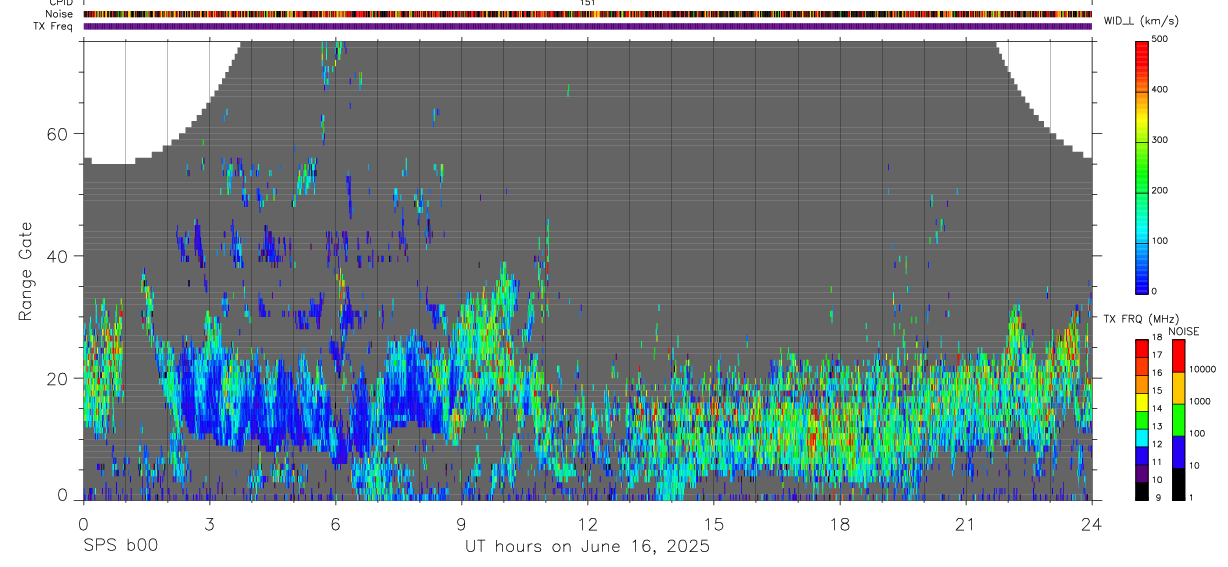The width and height of the screenshot is (1228, 567).
Task: Click the 'Range Gate' vertical axis title
Action: pyautogui.click(x=24, y=272)
